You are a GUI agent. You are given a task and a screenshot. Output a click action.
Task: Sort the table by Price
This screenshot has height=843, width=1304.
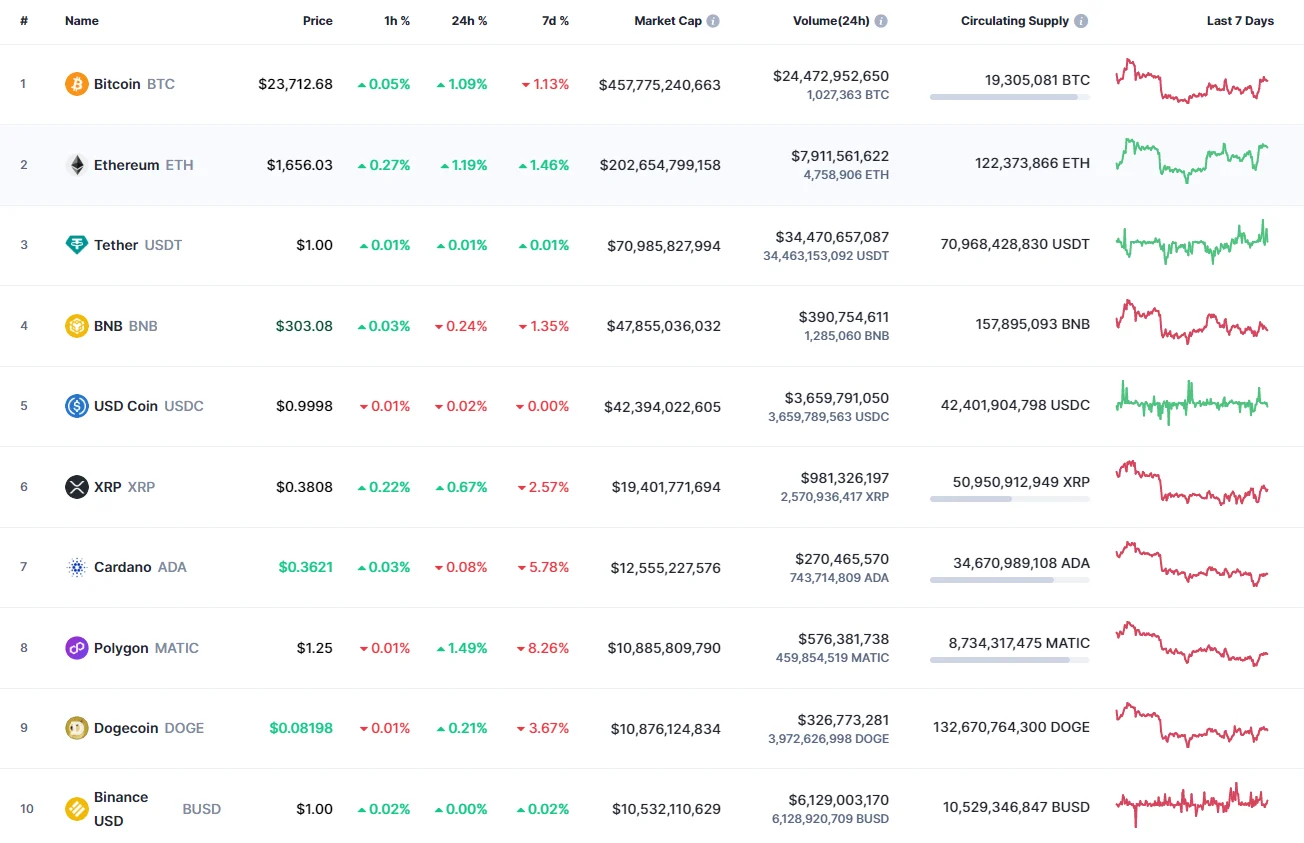coord(317,20)
